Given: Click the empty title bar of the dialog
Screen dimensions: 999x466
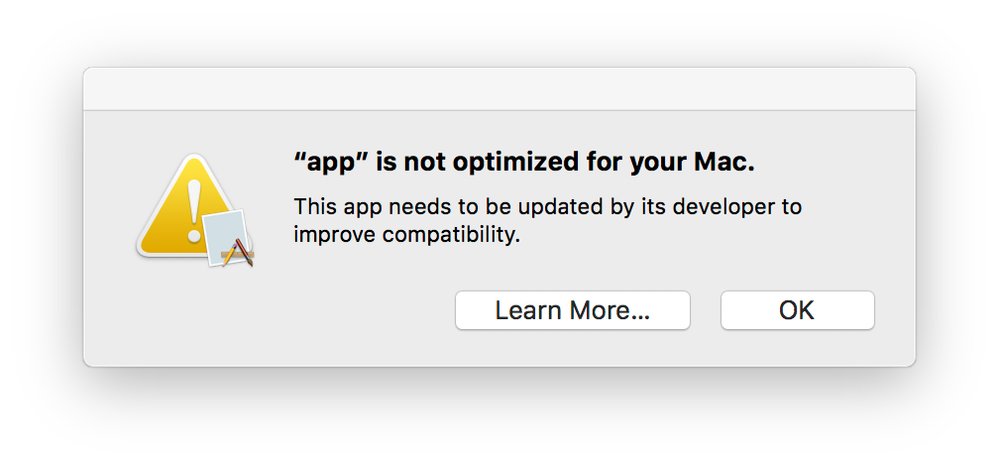Looking at the screenshot, I should [x=500, y=89].
